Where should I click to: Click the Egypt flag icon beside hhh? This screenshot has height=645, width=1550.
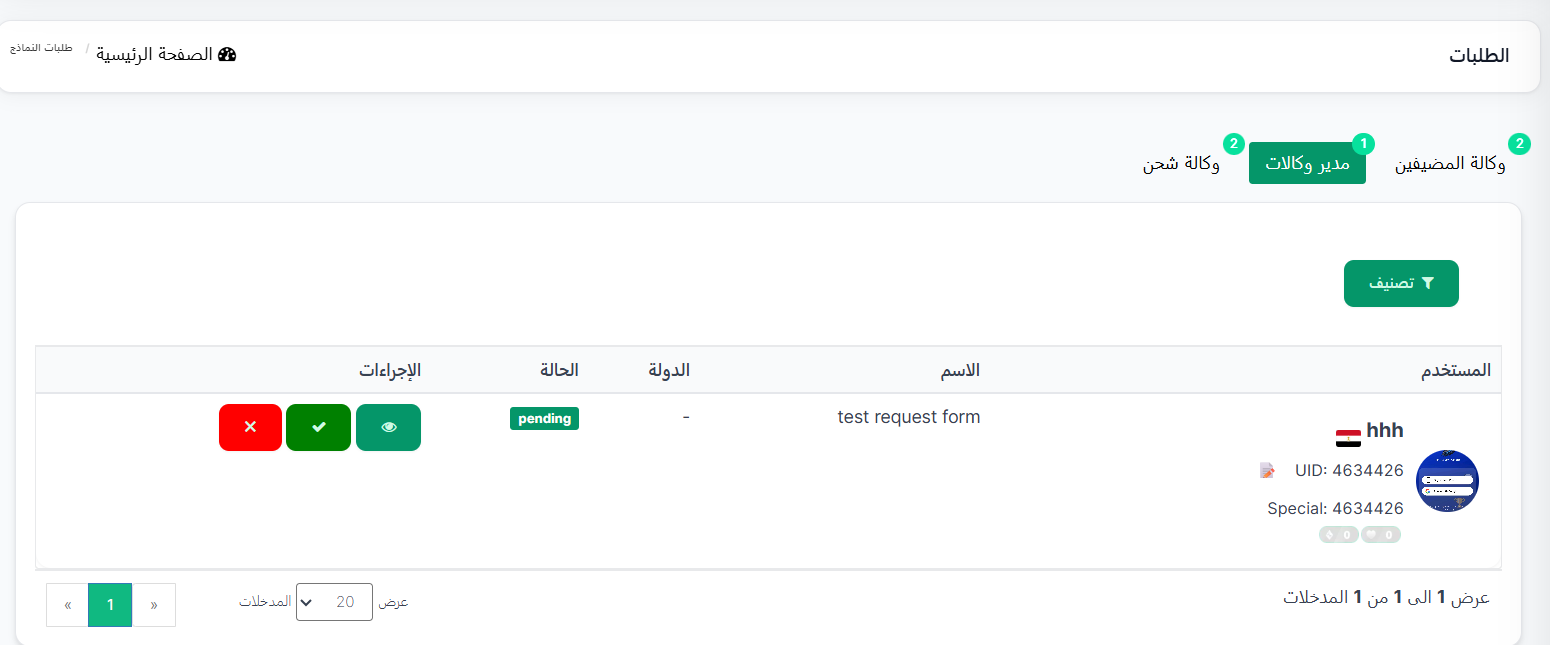[1347, 437]
